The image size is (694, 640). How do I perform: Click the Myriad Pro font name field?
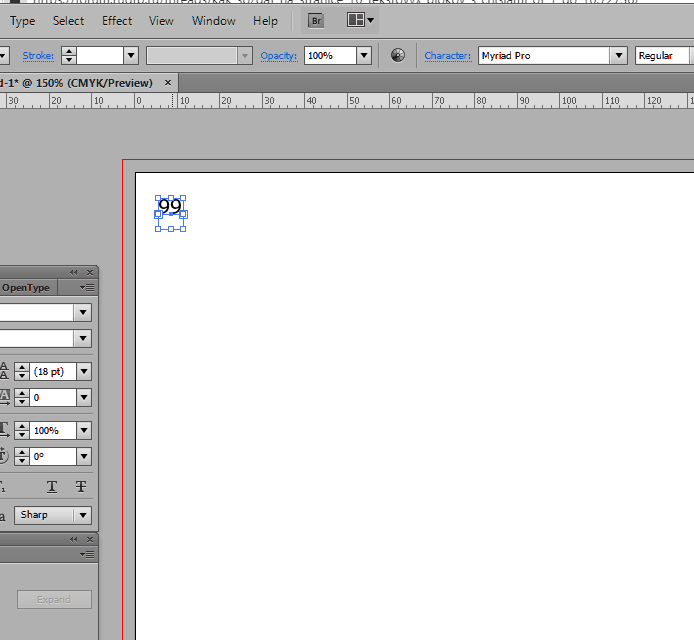pyautogui.click(x=544, y=56)
